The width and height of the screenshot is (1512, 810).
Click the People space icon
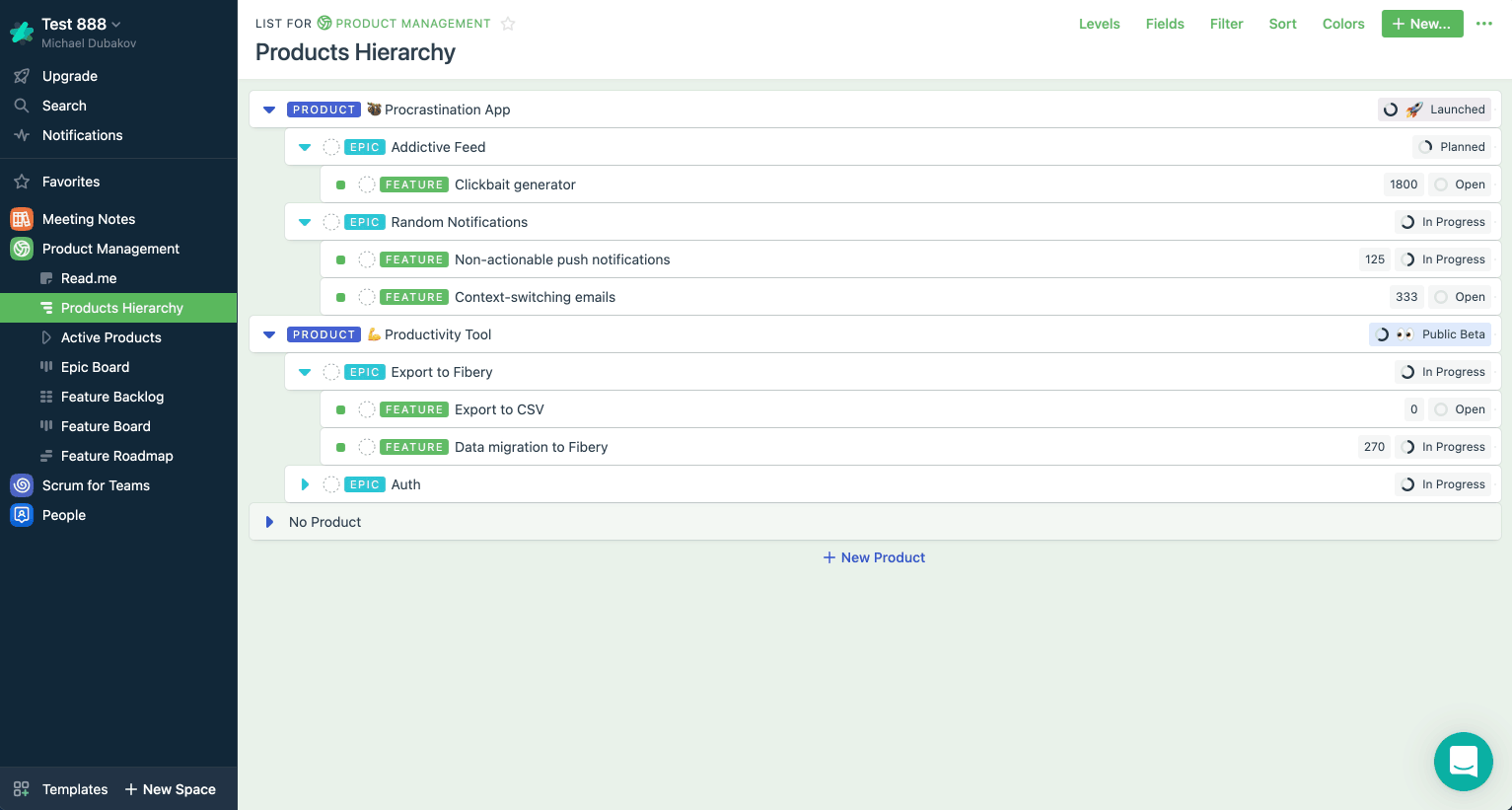click(x=21, y=515)
